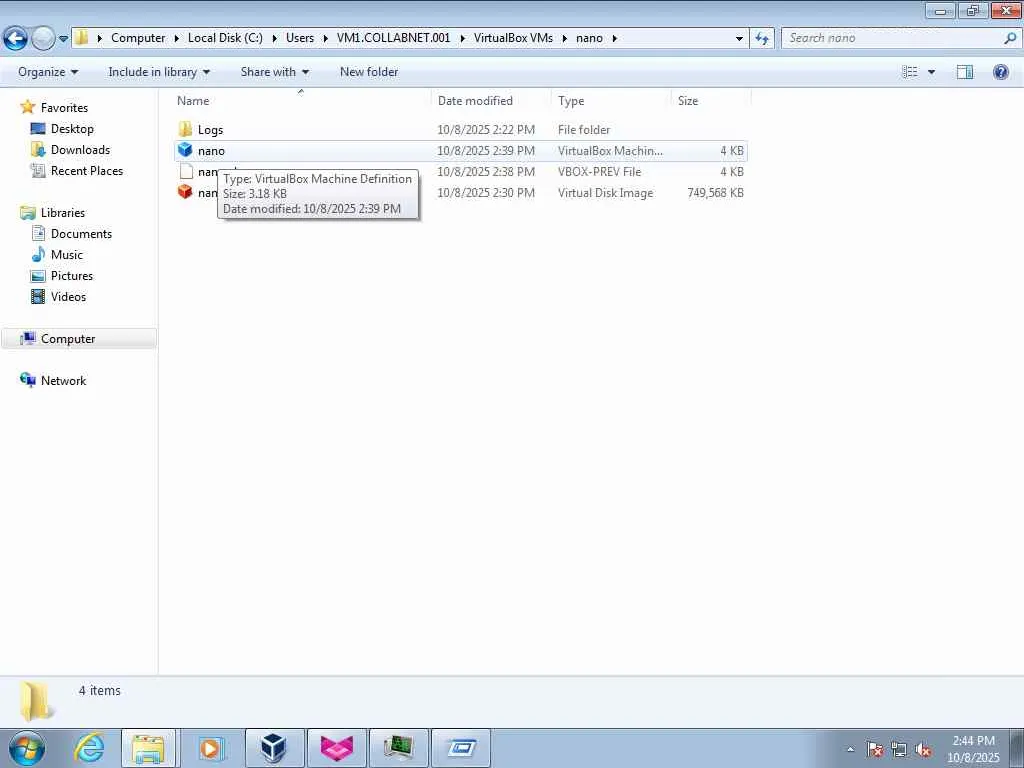Sort by the Type column header
The width and height of the screenshot is (1024, 768).
(611, 101)
